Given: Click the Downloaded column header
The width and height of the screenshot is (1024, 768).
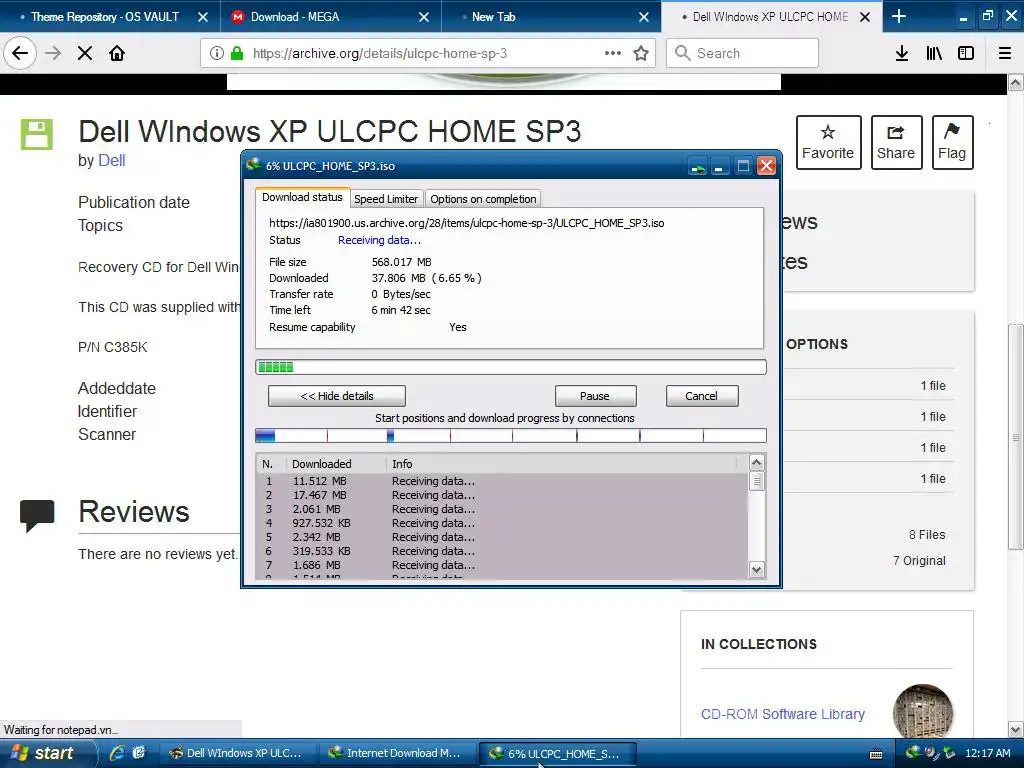Looking at the screenshot, I should coord(337,464).
